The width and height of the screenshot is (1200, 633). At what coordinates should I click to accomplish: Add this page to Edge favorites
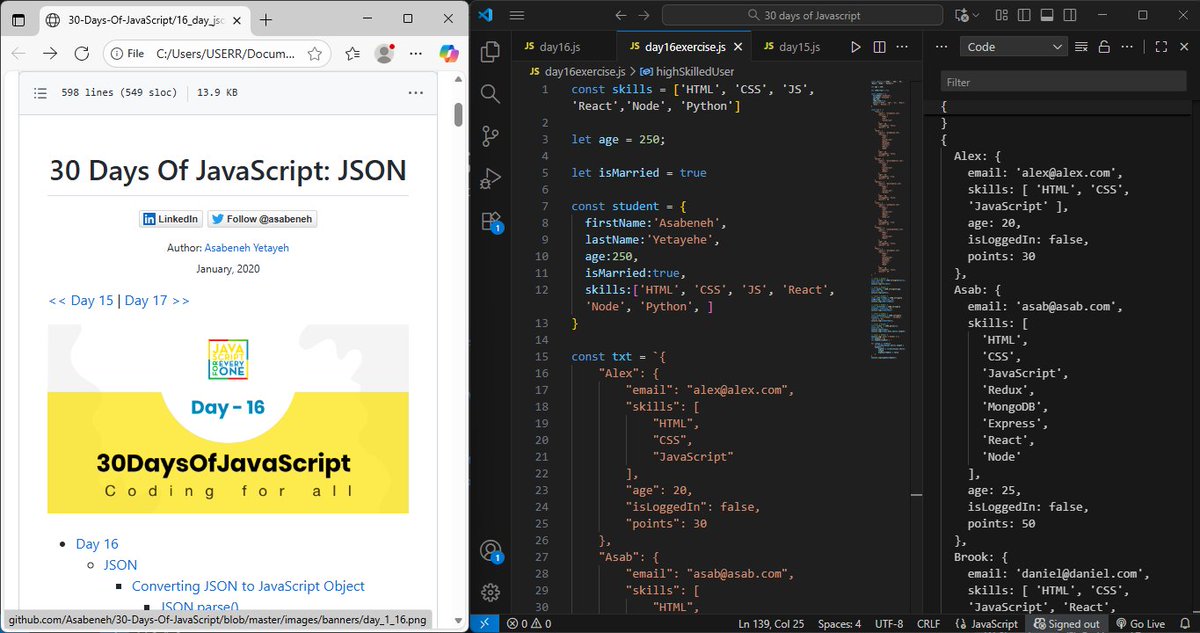[315, 54]
